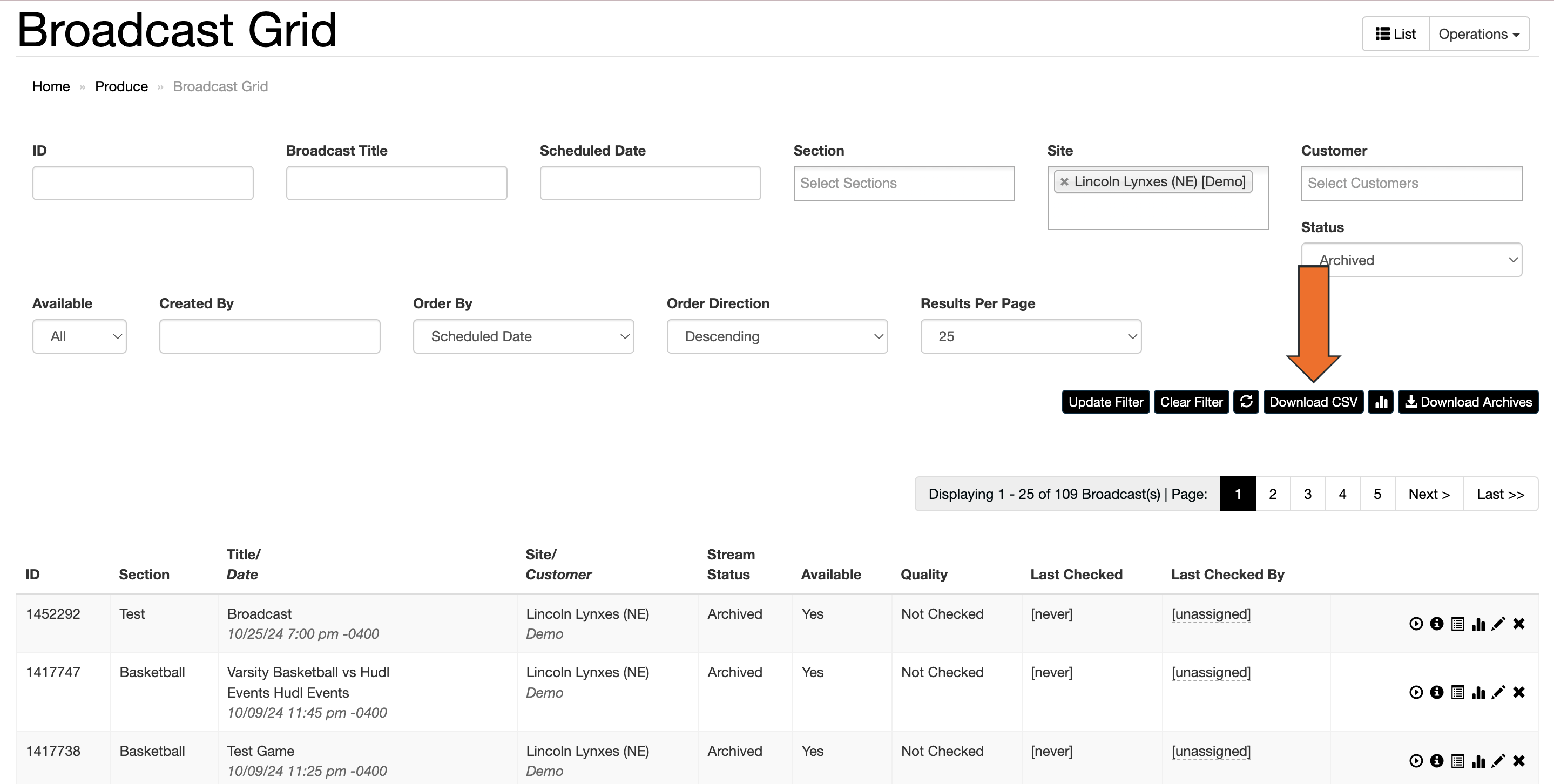Image resolution: width=1554 pixels, height=784 pixels.
Task: Click [unassigned] for broadcast 1417747
Action: pos(1211,672)
